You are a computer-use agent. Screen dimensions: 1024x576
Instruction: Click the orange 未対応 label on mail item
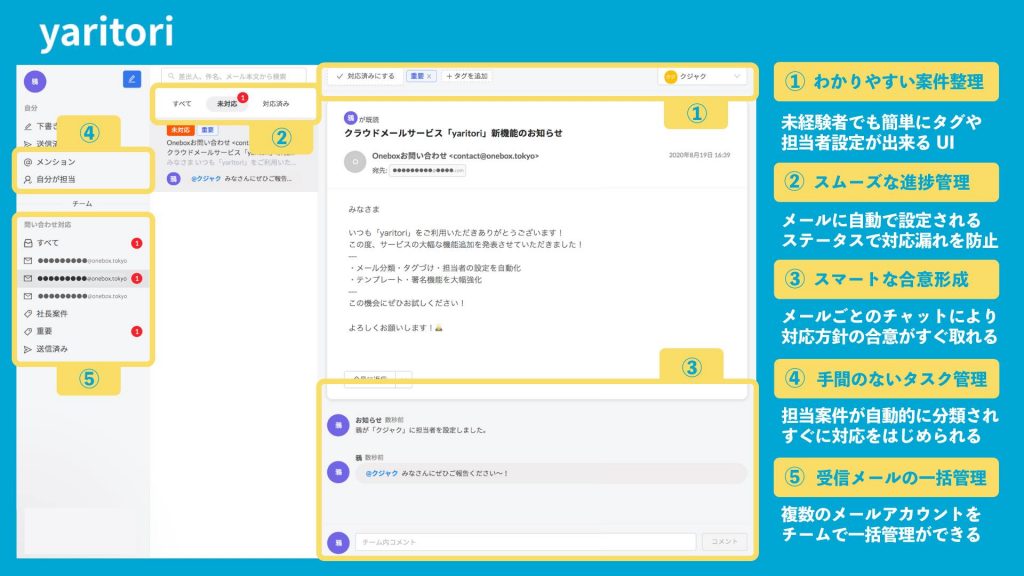point(180,130)
